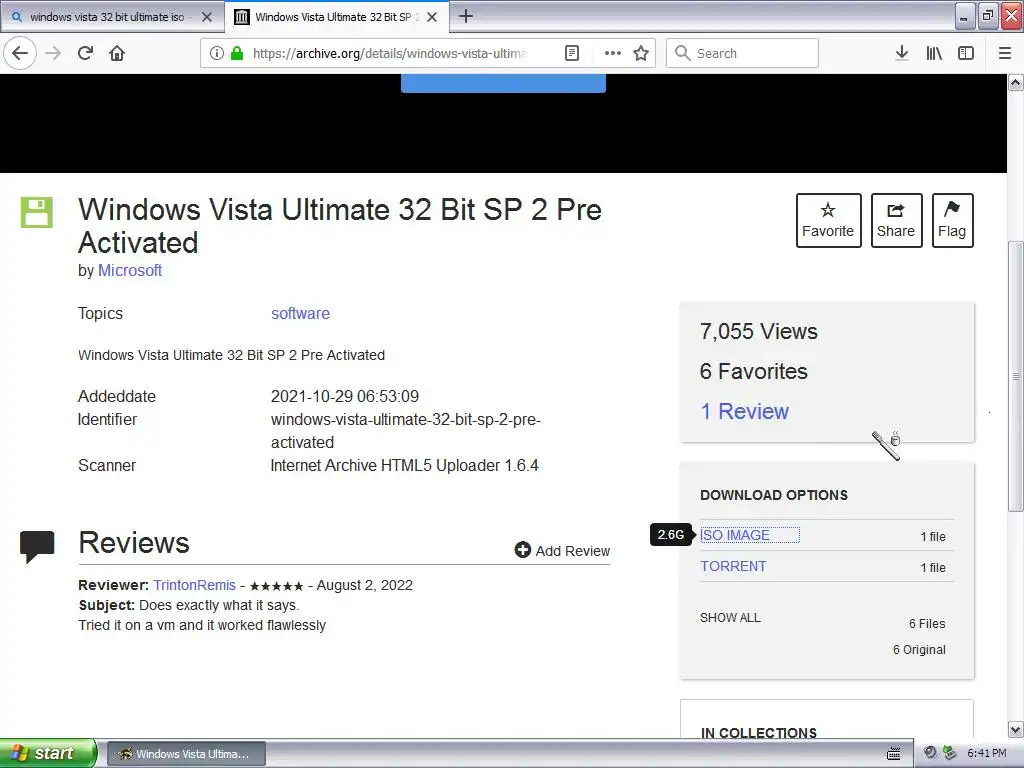Bookmark this page with the star
The width and height of the screenshot is (1024, 768).
point(641,53)
